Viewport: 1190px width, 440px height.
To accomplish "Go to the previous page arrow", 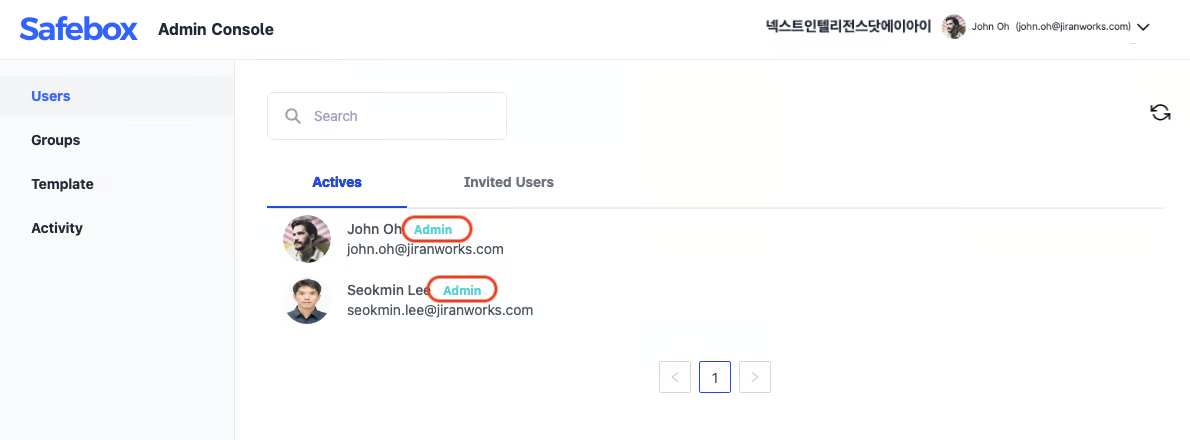I will tap(675, 377).
